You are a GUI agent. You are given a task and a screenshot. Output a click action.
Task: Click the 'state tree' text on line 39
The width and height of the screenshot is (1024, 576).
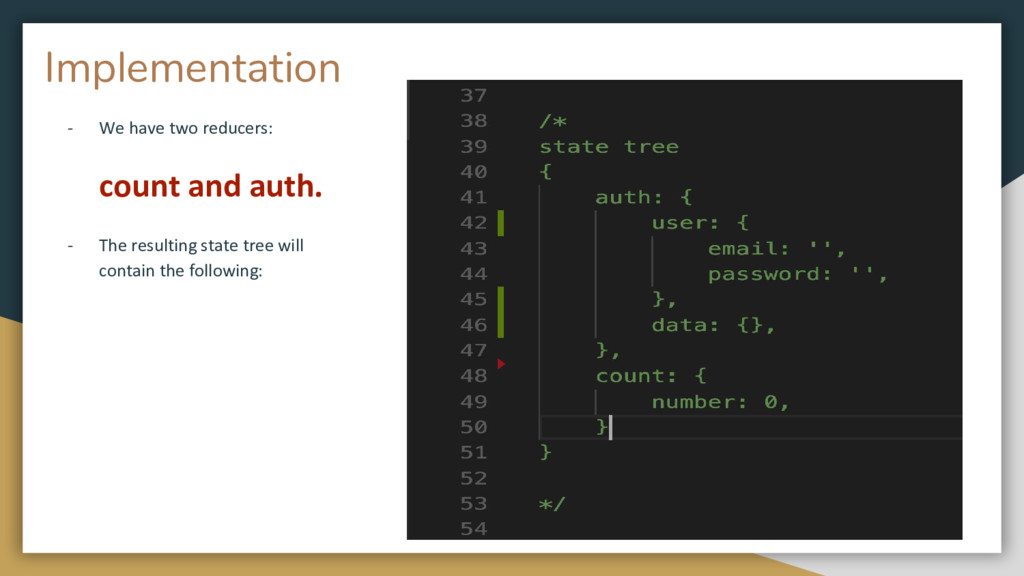click(609, 146)
